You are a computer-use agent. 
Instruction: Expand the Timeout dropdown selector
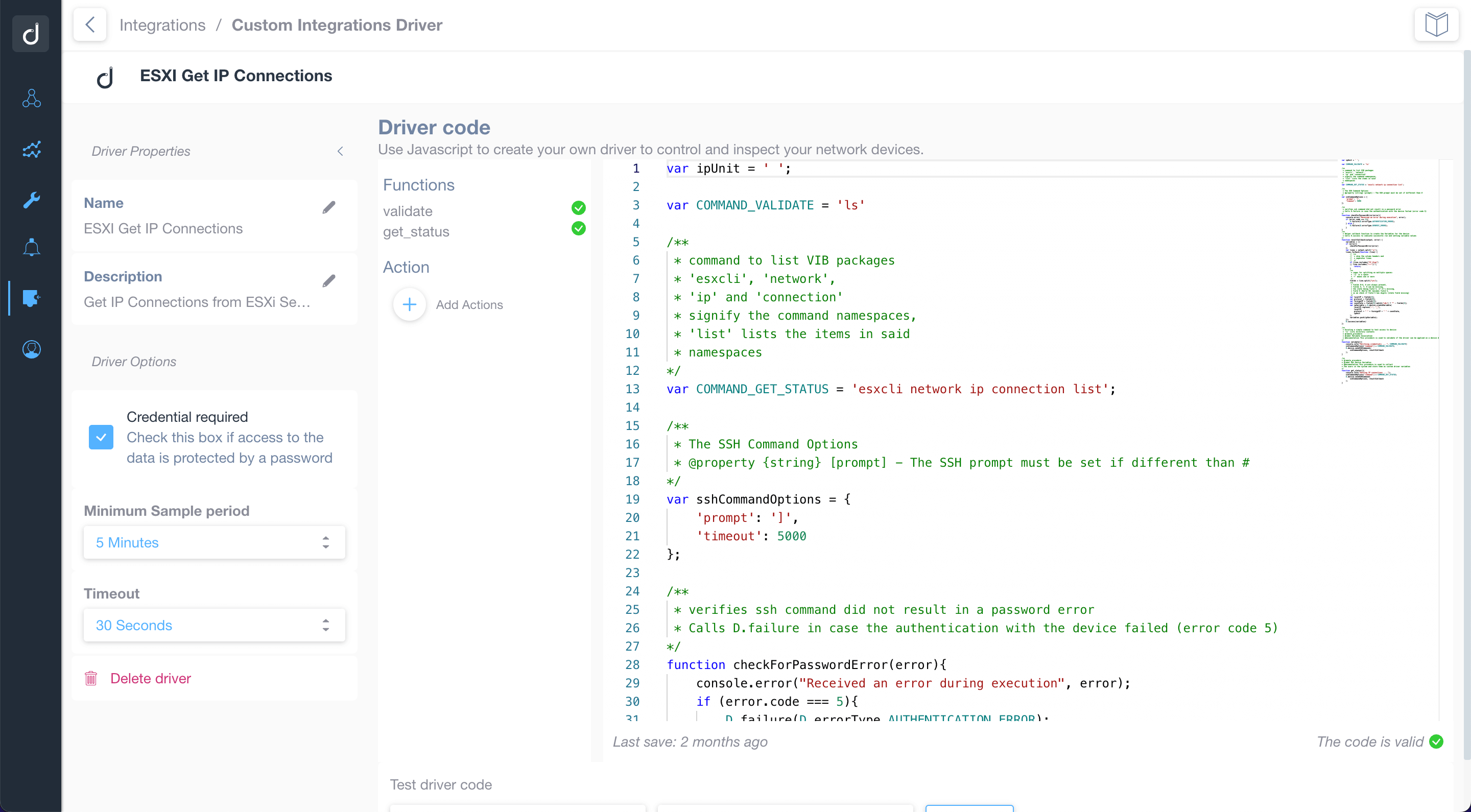tap(213, 626)
